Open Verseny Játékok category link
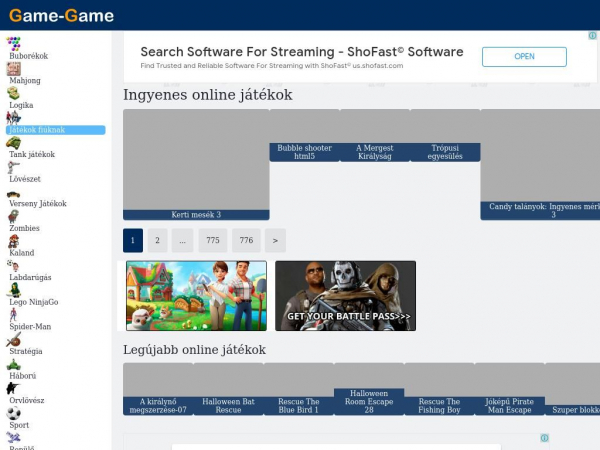Viewport: 600px width, 450px height. tap(38, 203)
